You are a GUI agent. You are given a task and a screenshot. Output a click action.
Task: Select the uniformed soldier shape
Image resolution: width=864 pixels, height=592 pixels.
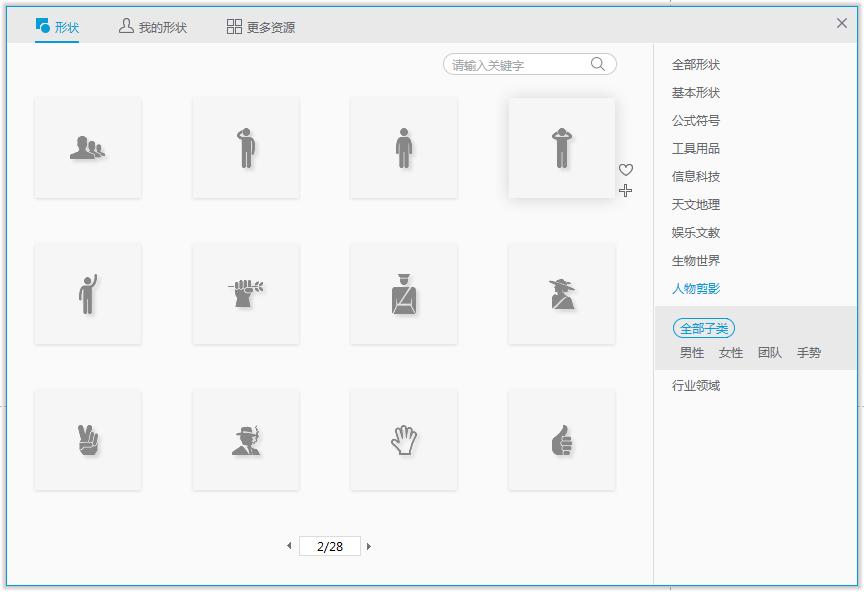coord(403,293)
